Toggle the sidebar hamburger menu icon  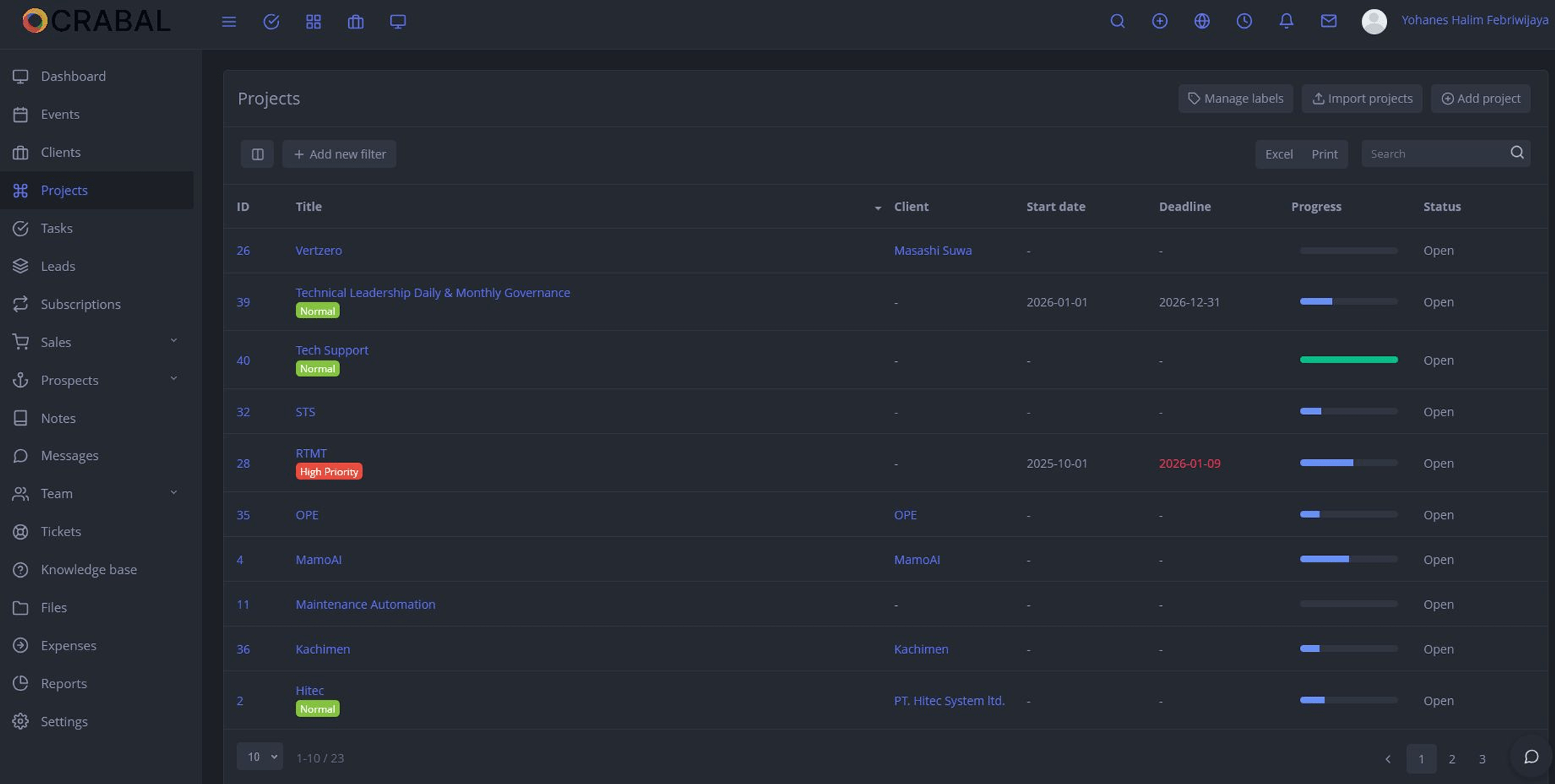pyautogui.click(x=229, y=22)
